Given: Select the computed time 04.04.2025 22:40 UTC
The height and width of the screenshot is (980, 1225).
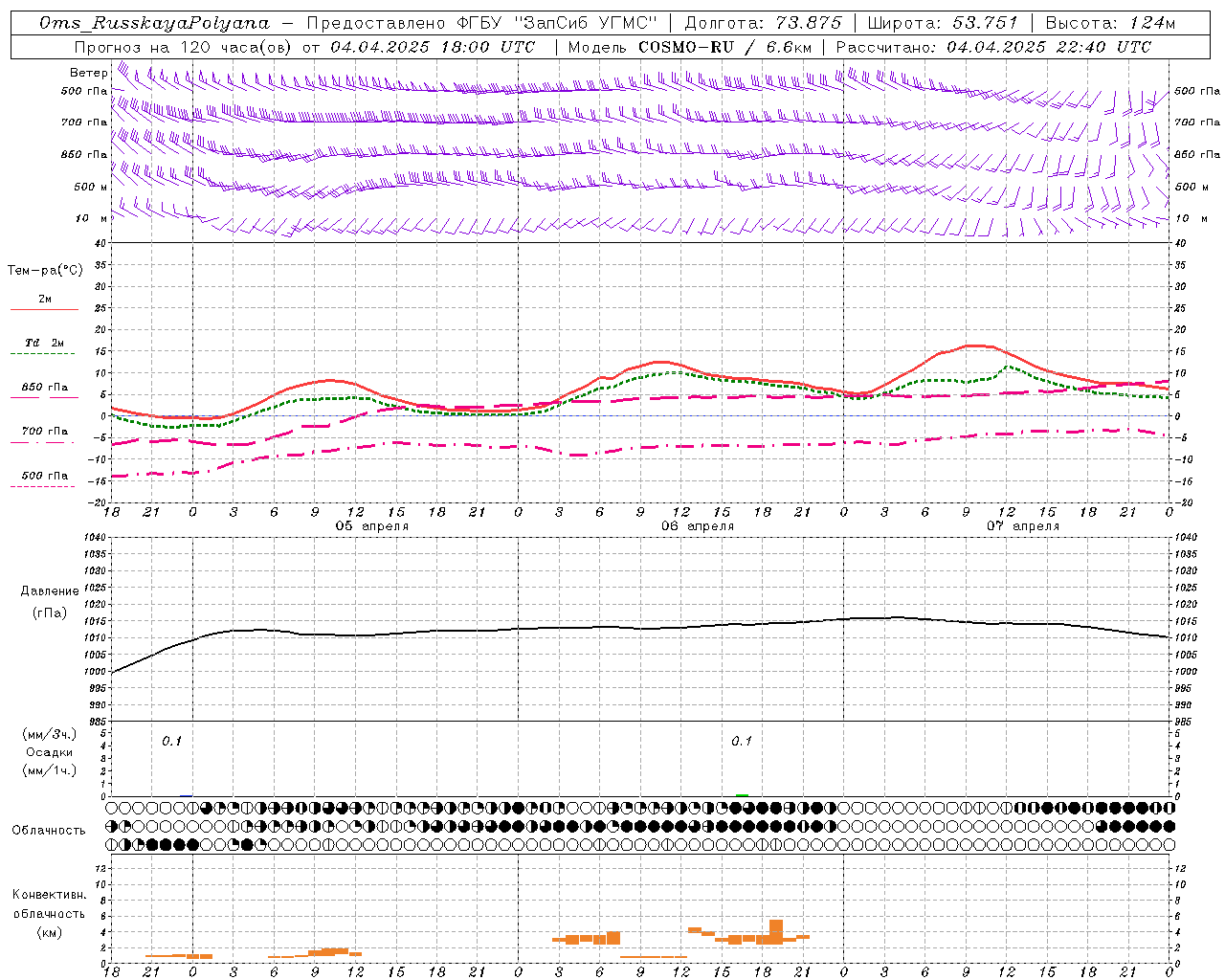Looking at the screenshot, I should (x=1049, y=47).
